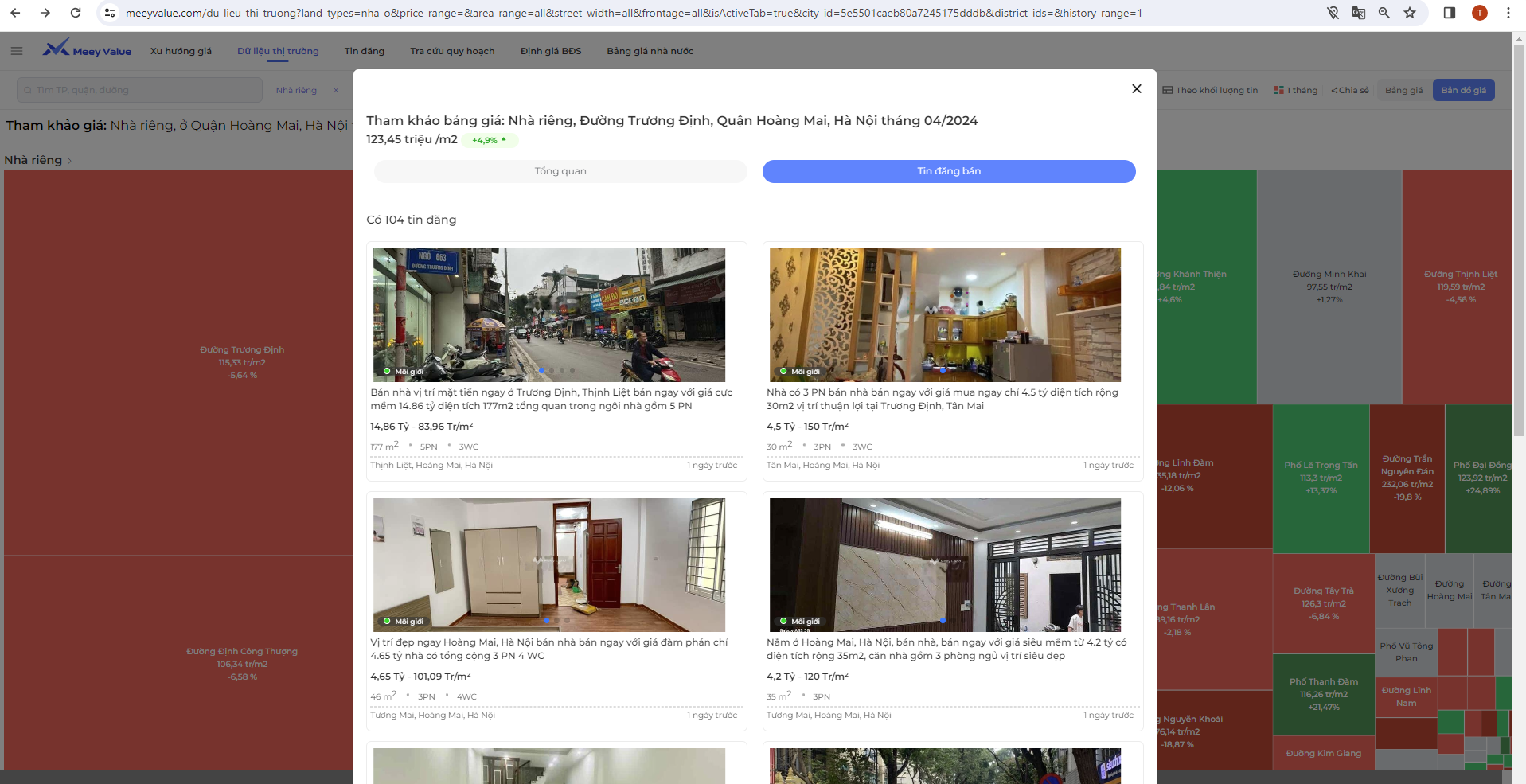Bookmark the page with the star icon
1526x784 pixels.
pyautogui.click(x=1411, y=13)
